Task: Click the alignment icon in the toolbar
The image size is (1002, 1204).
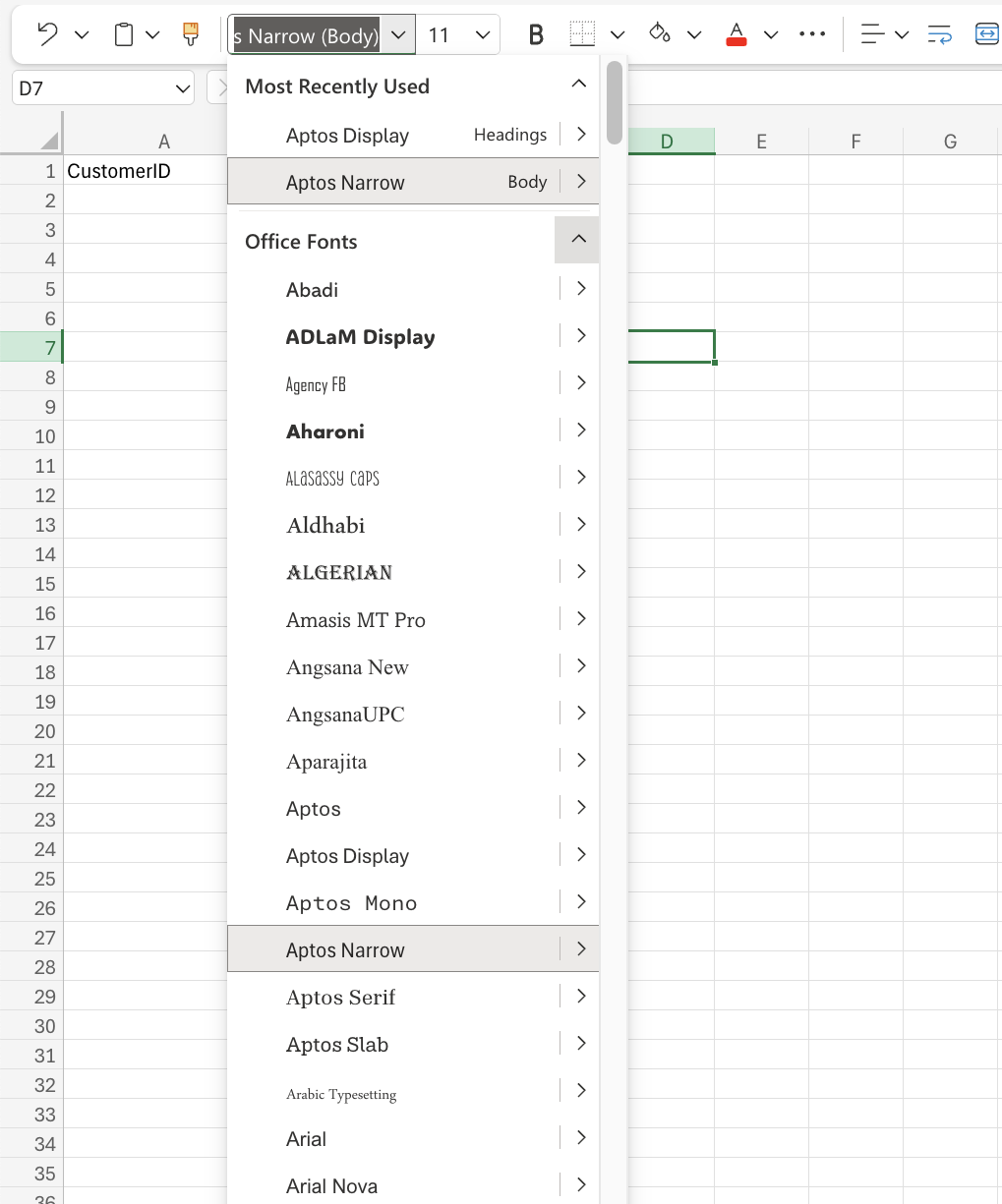Action: coord(873,32)
